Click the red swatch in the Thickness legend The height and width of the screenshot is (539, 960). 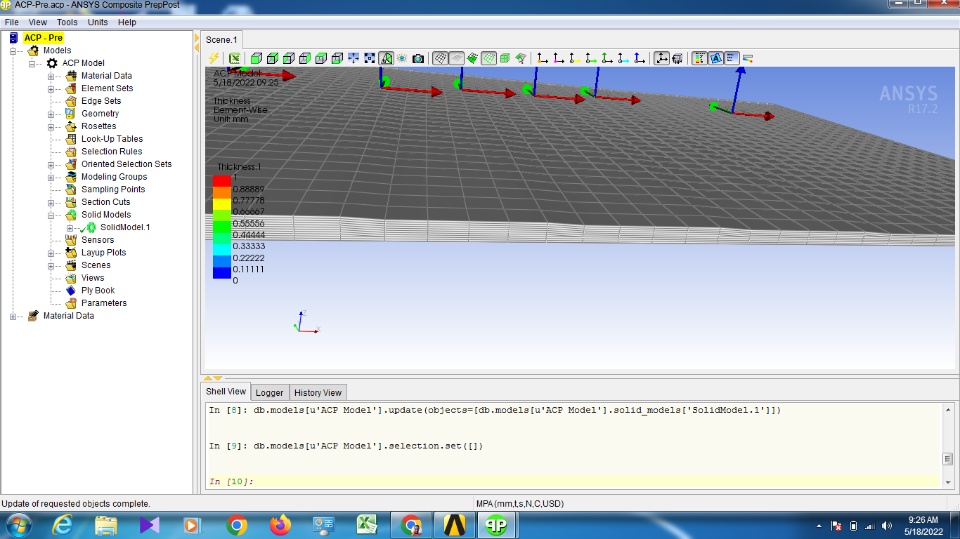click(x=220, y=182)
